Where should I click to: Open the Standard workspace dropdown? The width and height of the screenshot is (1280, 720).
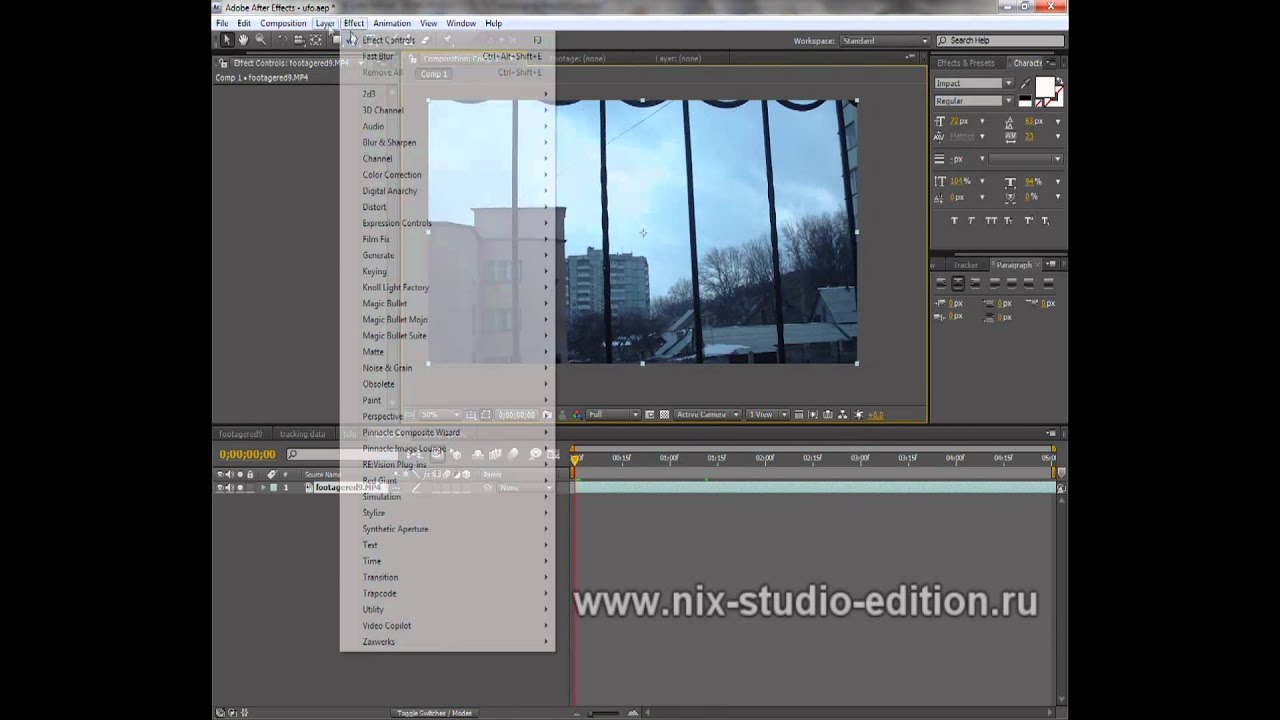click(886, 41)
